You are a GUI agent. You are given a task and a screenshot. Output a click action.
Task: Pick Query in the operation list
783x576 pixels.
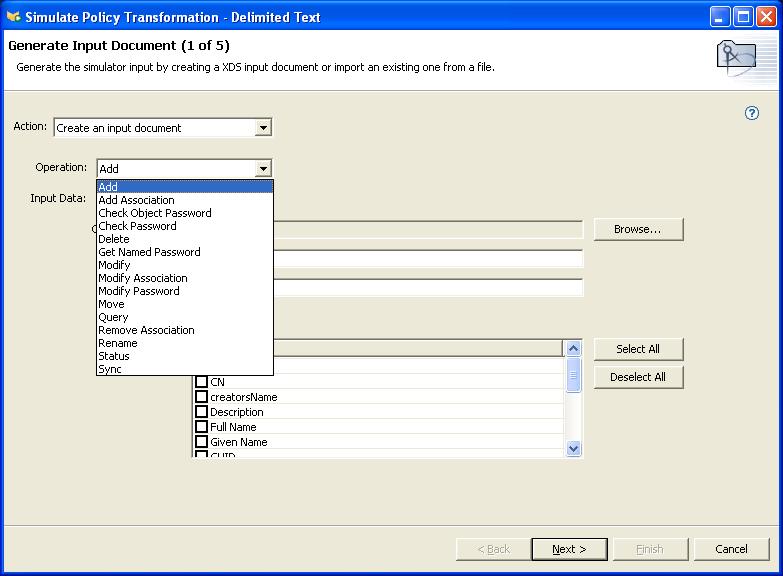(x=113, y=317)
